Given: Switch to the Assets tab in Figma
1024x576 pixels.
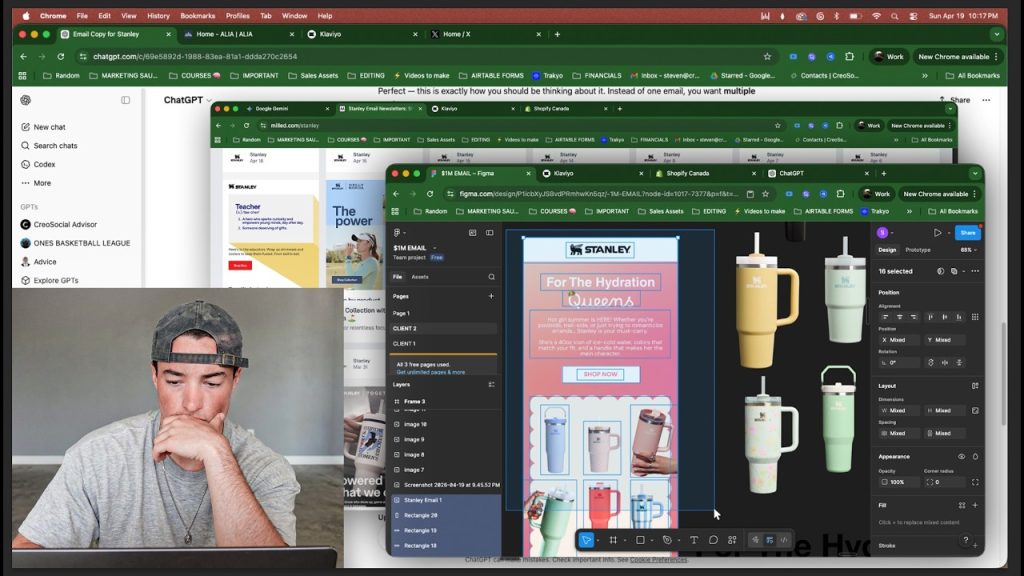Looking at the screenshot, I should 420,277.
